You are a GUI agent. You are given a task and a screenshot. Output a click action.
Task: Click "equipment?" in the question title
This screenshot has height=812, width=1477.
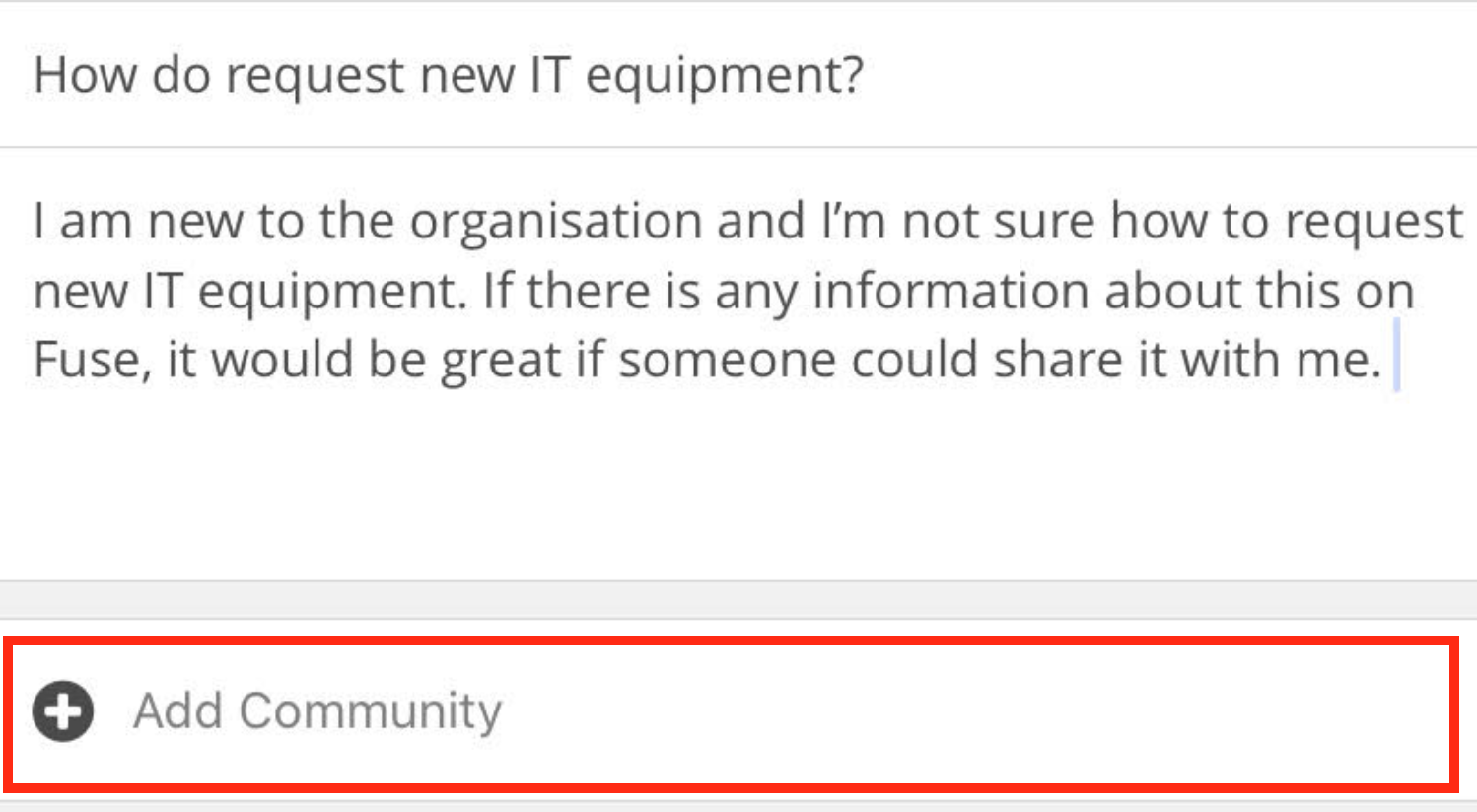pos(725,77)
